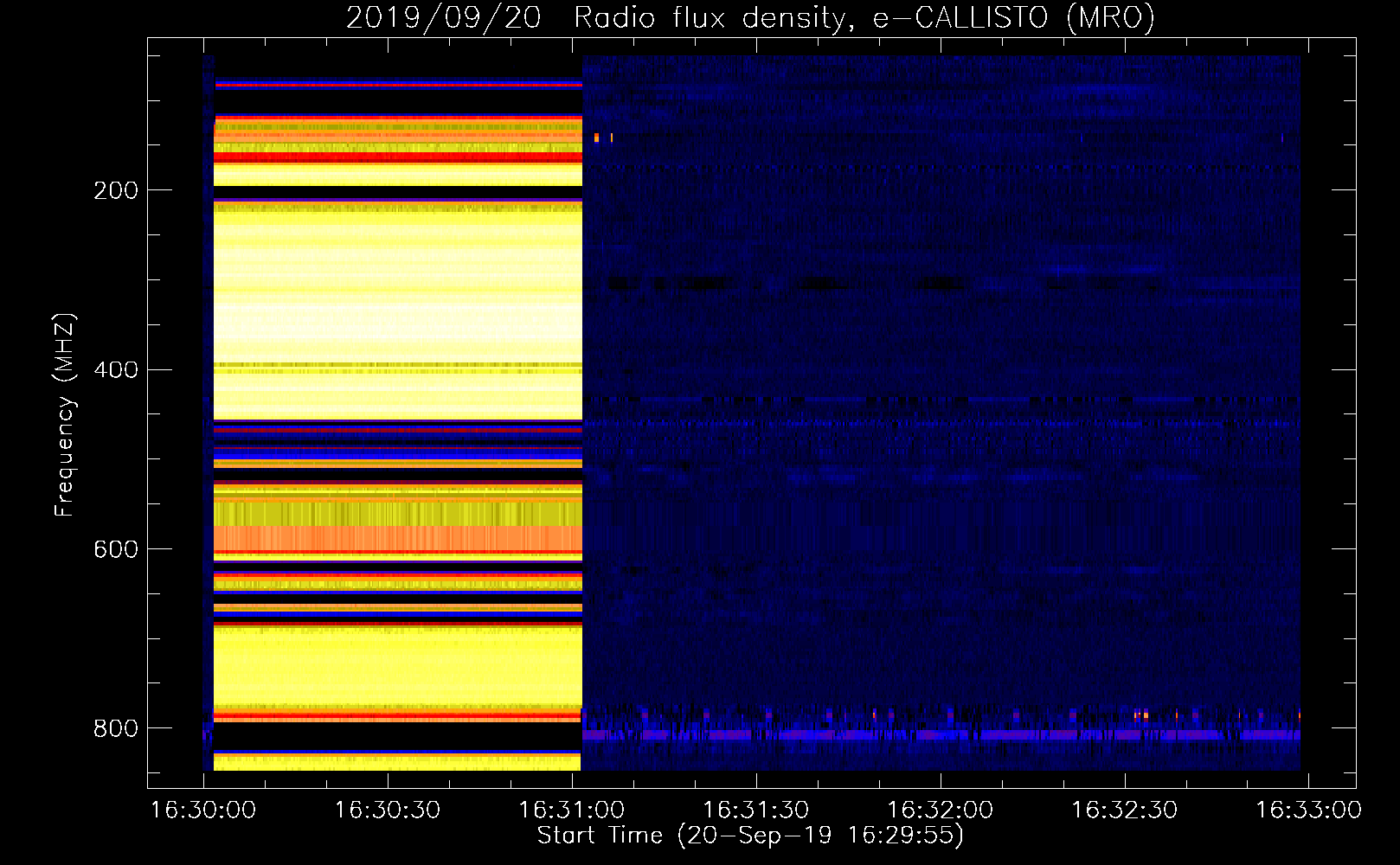
Task: Click the 16:32:30 time tick label
Action: pyautogui.click(x=1125, y=810)
